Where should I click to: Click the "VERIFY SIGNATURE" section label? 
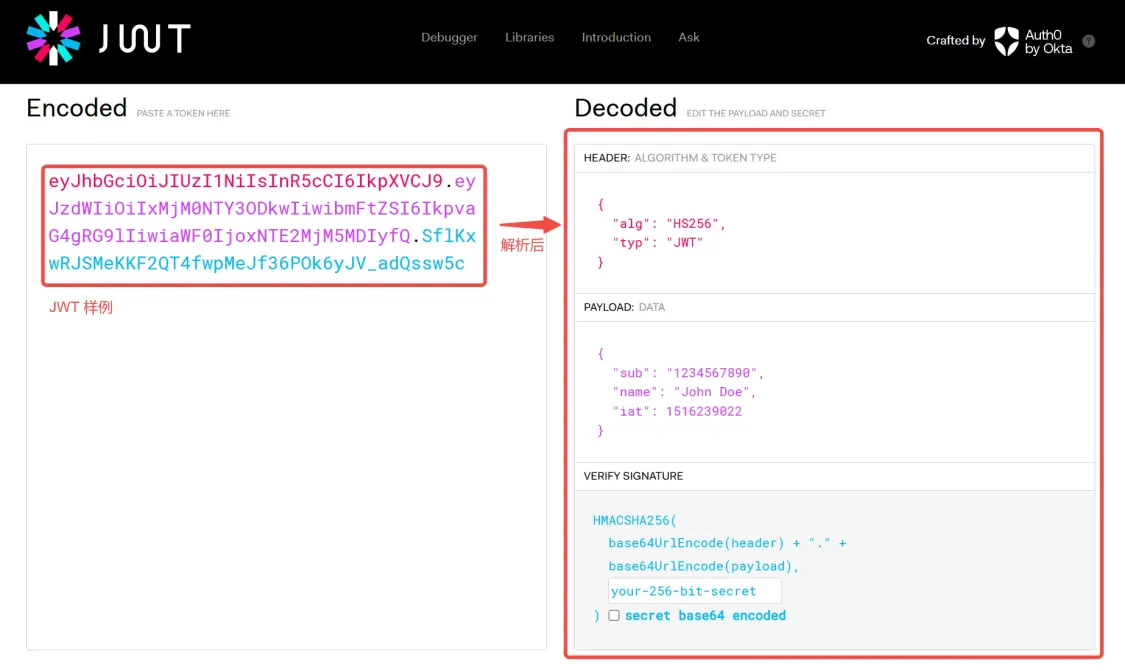point(634,476)
